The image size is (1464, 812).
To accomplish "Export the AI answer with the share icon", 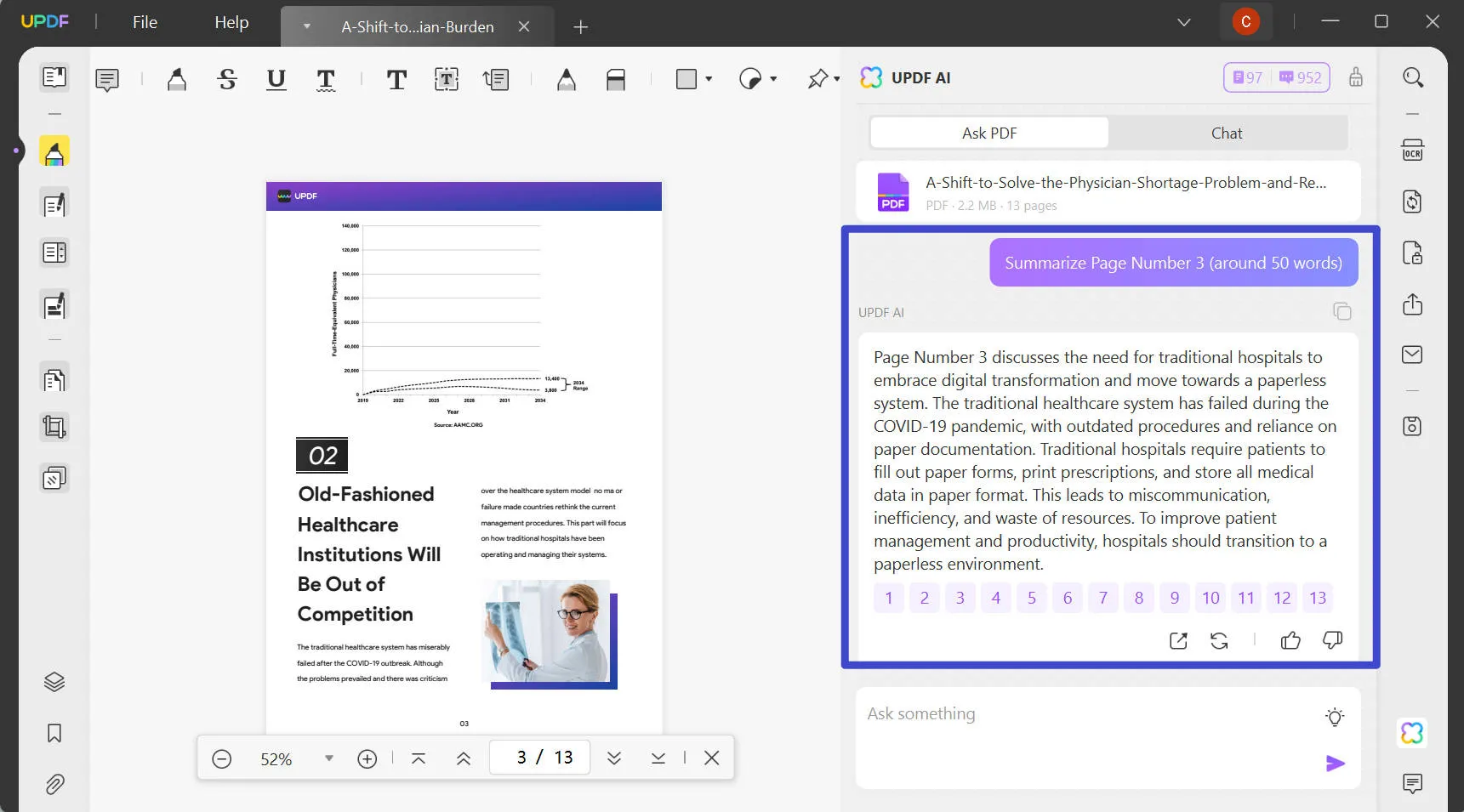I will 1178,640.
